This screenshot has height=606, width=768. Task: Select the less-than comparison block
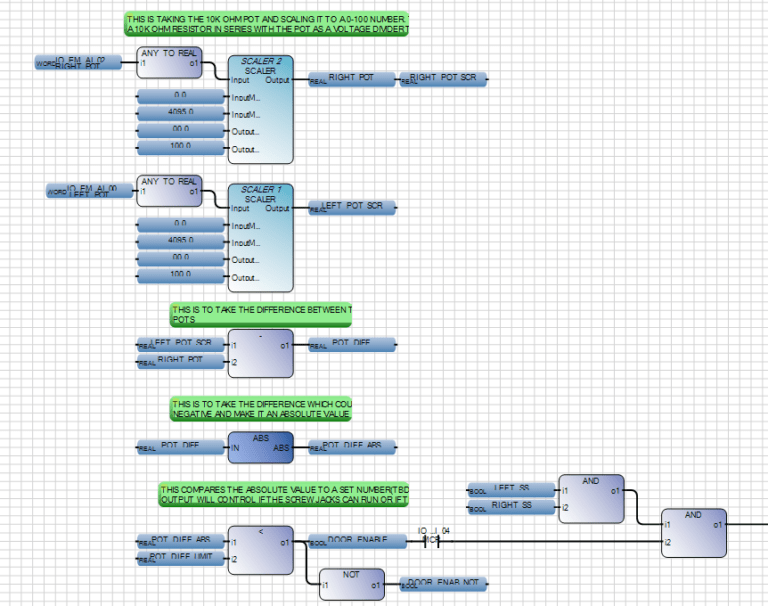pyautogui.click(x=261, y=550)
